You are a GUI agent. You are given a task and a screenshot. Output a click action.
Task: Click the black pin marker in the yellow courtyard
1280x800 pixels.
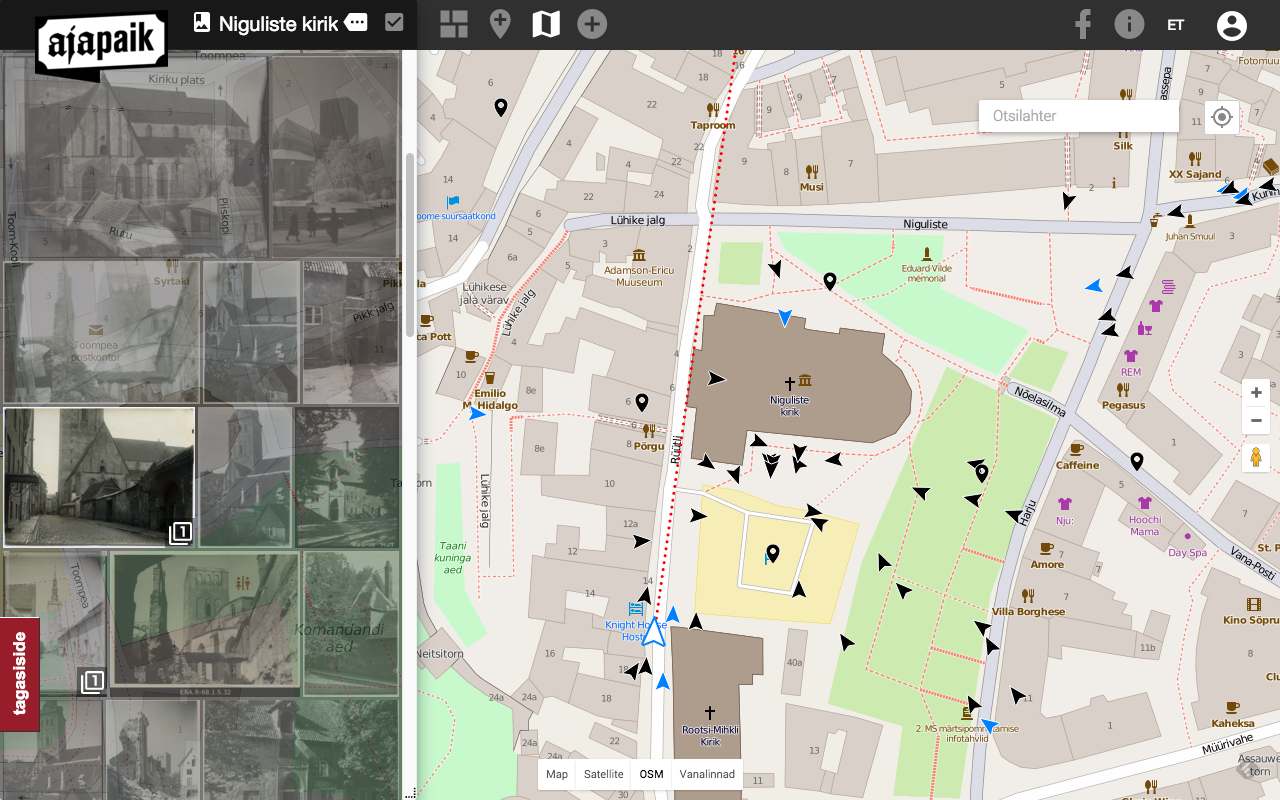(772, 554)
